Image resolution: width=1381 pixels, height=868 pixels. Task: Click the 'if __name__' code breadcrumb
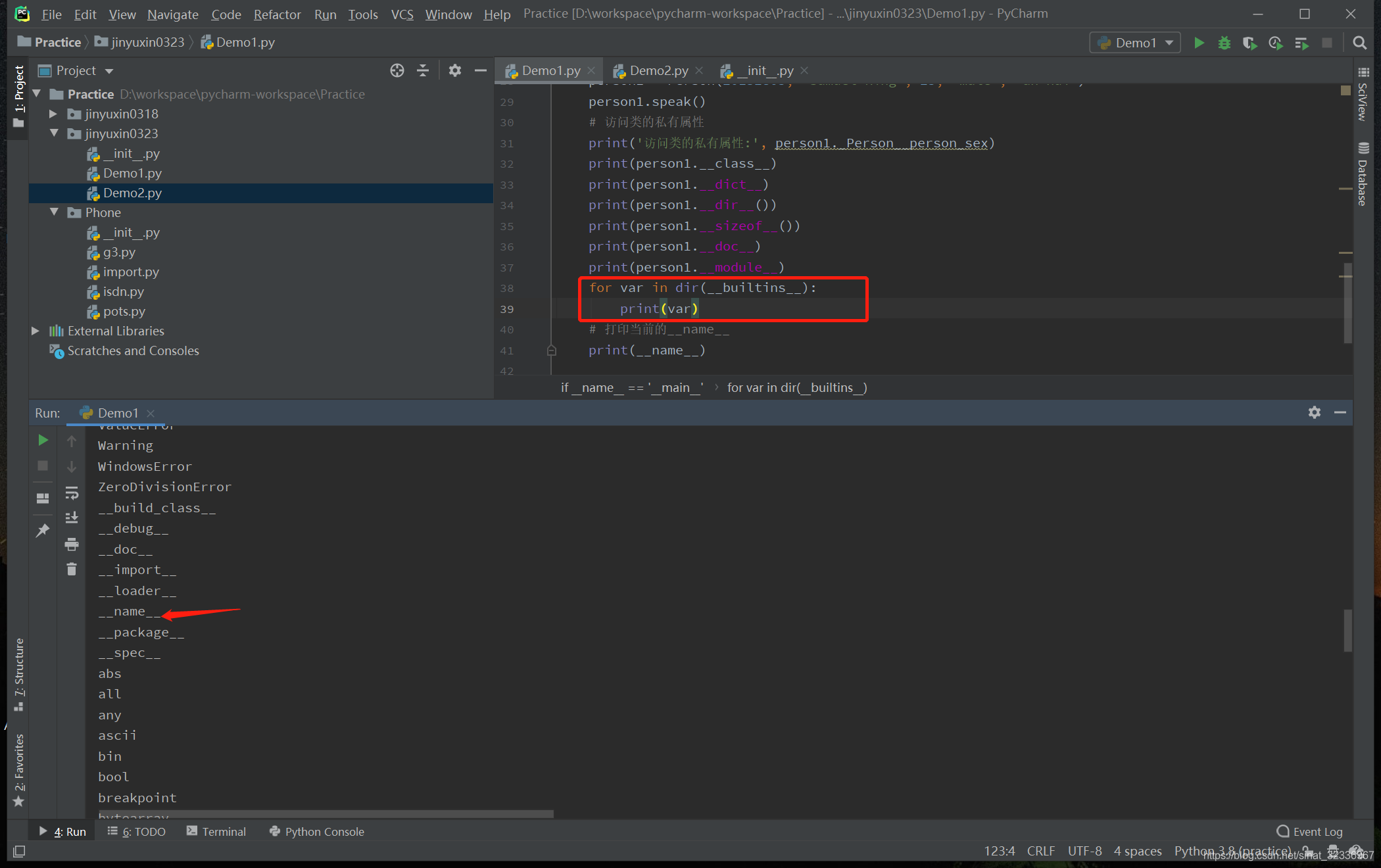pyautogui.click(x=631, y=387)
